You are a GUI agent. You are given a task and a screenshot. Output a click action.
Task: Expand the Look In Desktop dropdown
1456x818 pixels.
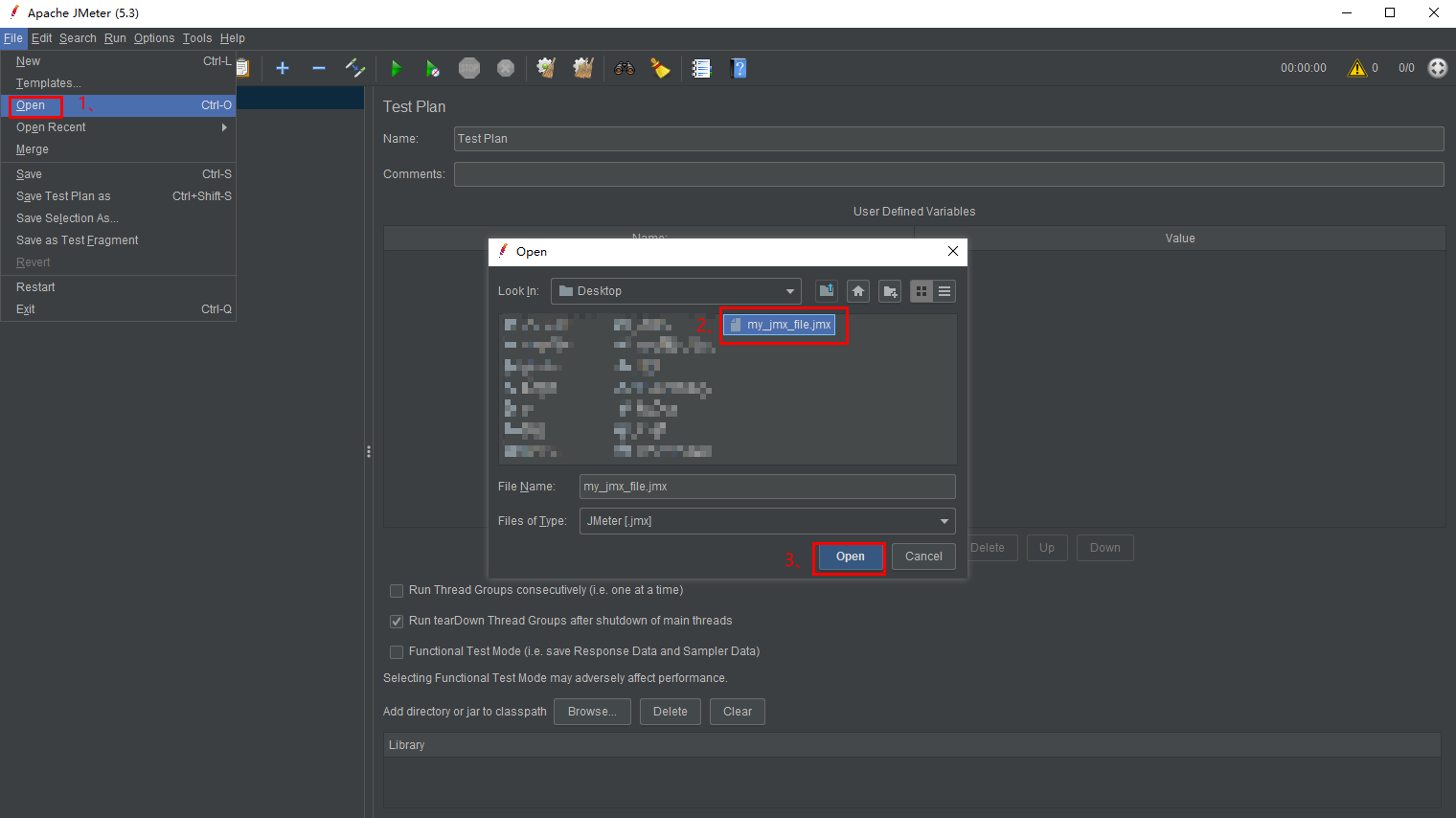tap(675, 291)
